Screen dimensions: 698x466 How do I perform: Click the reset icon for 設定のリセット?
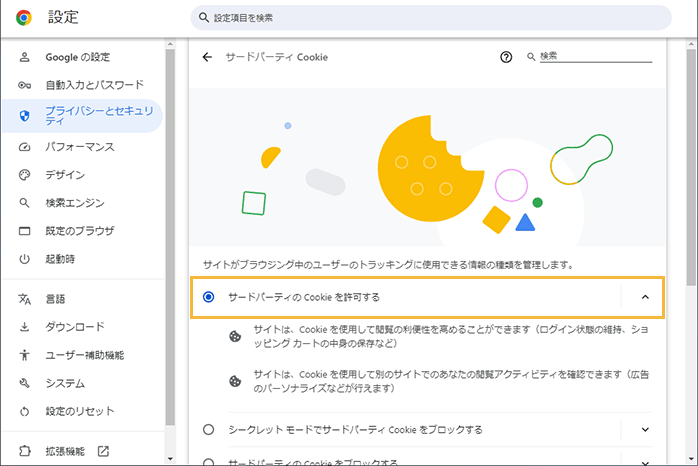(x=24, y=411)
